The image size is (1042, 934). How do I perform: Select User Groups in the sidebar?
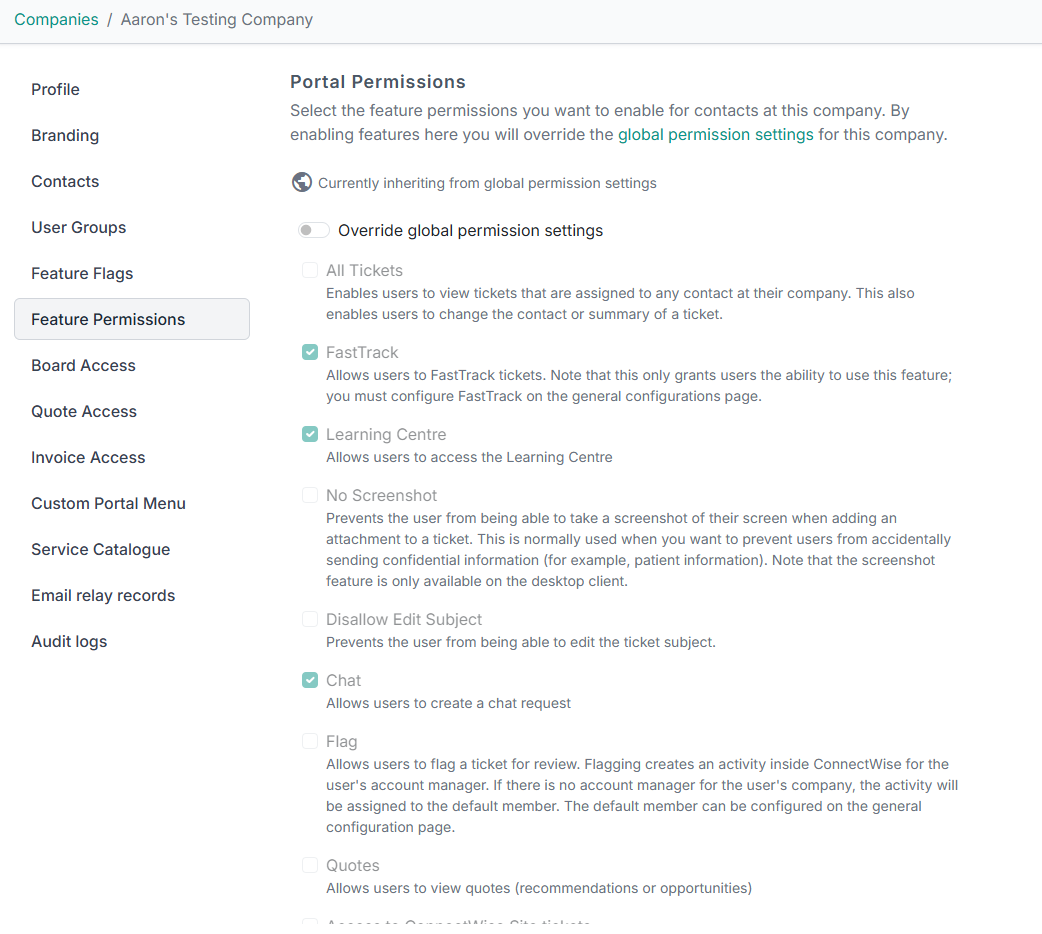(78, 227)
